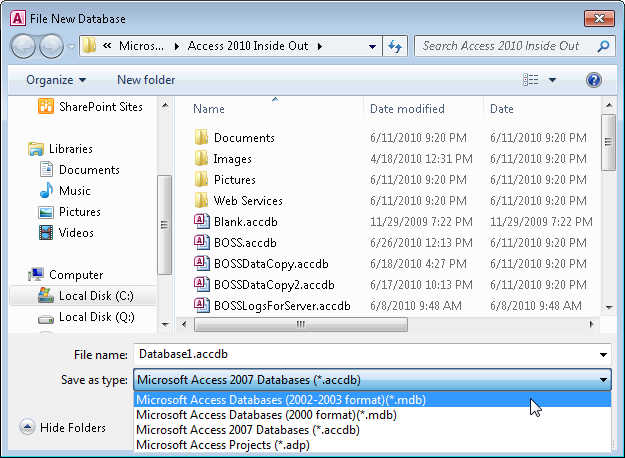Click the search magnifier icon
The width and height of the screenshot is (625, 458).
point(603,46)
